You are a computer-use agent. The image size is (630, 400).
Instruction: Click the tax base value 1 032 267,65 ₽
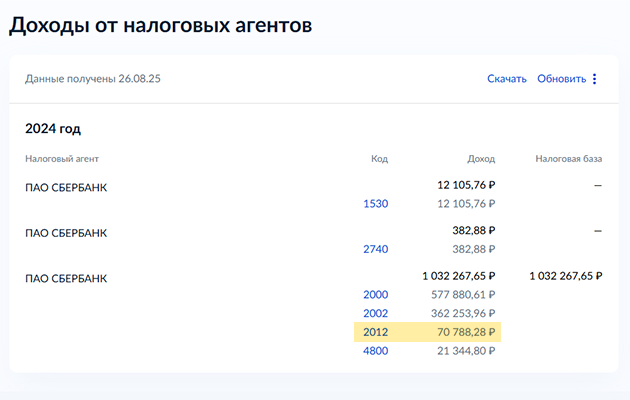[x=565, y=276]
